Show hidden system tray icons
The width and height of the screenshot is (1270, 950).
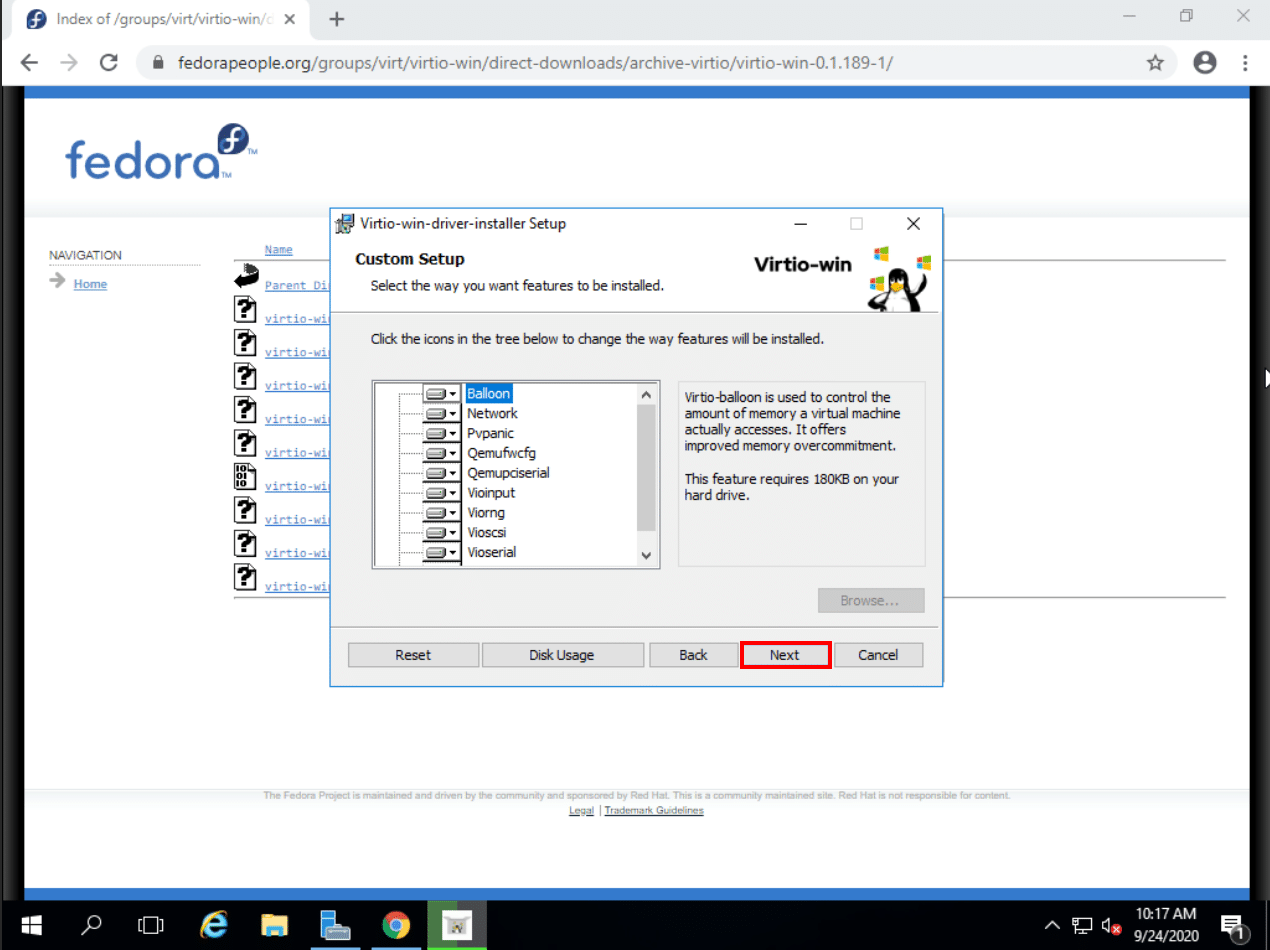click(1052, 925)
